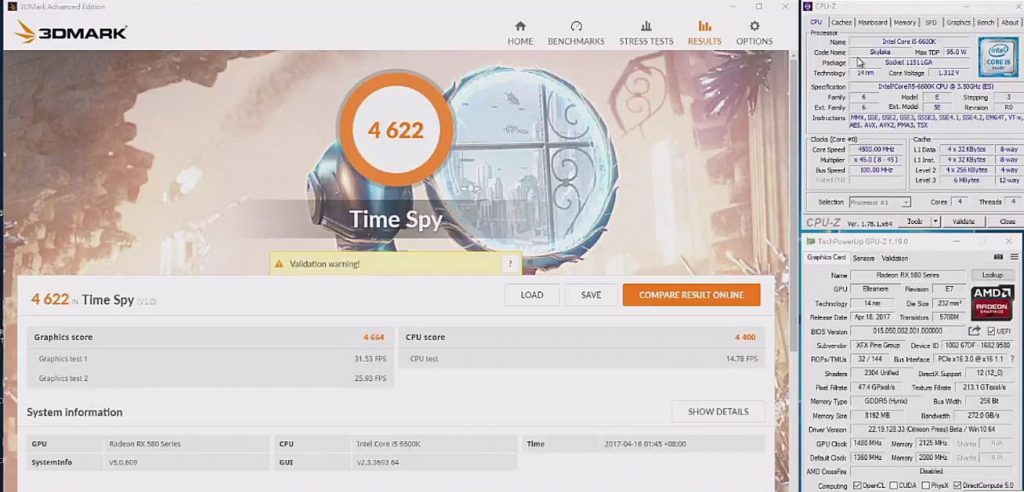Viewport: 1024px width, 492px height.
Task: Open the SPD tab in CPU-Z
Action: pos(931,22)
